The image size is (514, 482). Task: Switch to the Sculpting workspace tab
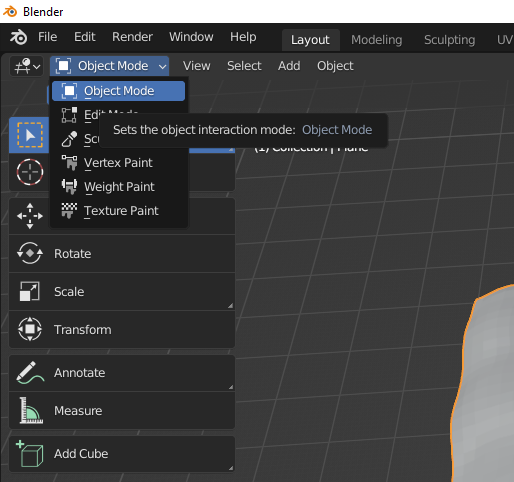449,40
